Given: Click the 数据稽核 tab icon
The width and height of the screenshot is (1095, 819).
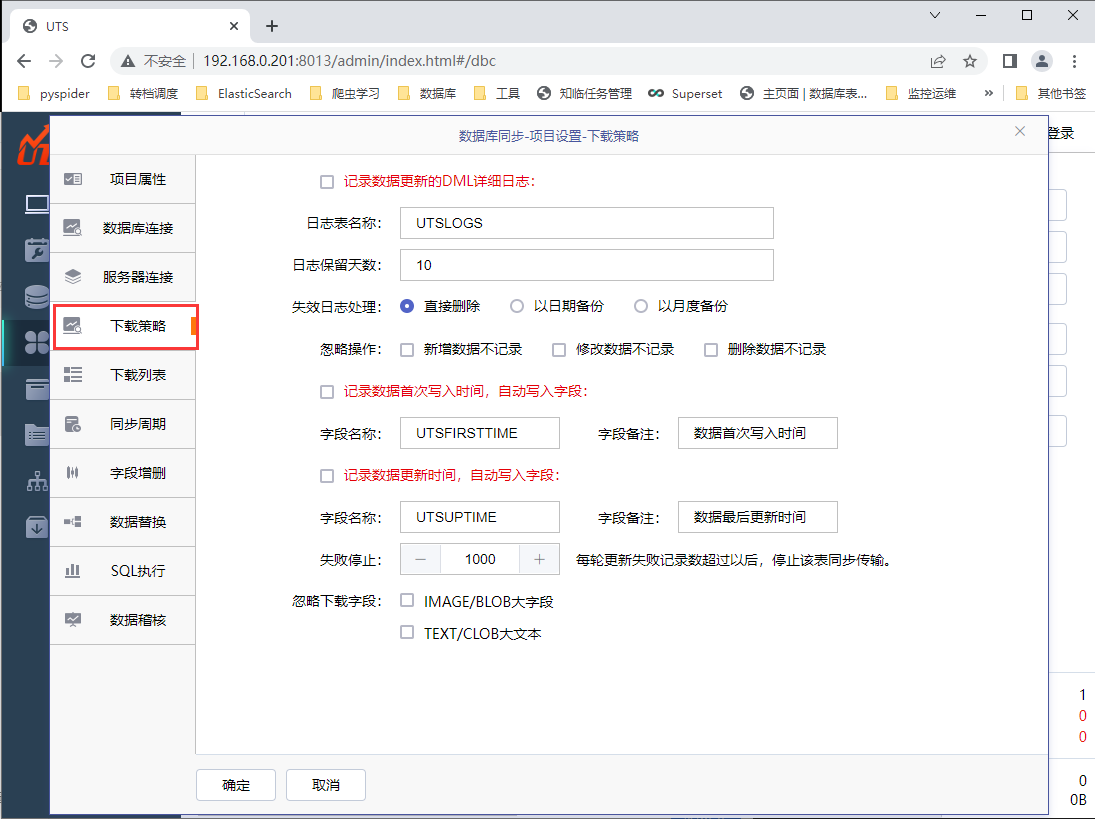Looking at the screenshot, I should click(73, 619).
